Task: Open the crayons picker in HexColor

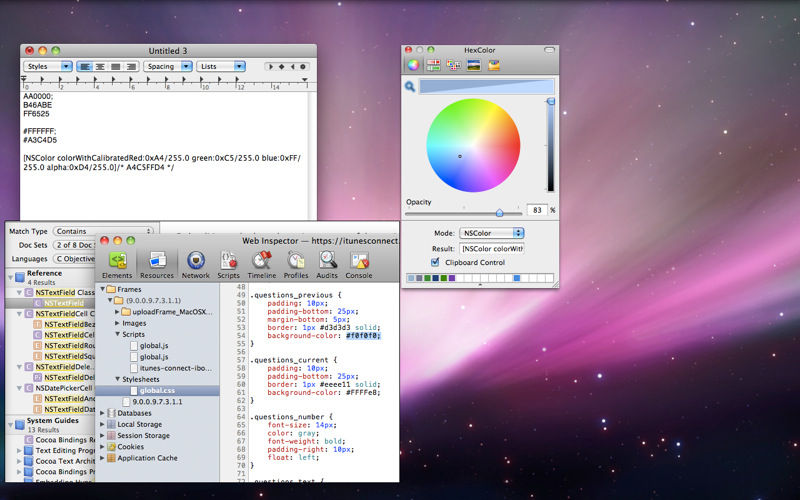Action: tap(494, 65)
